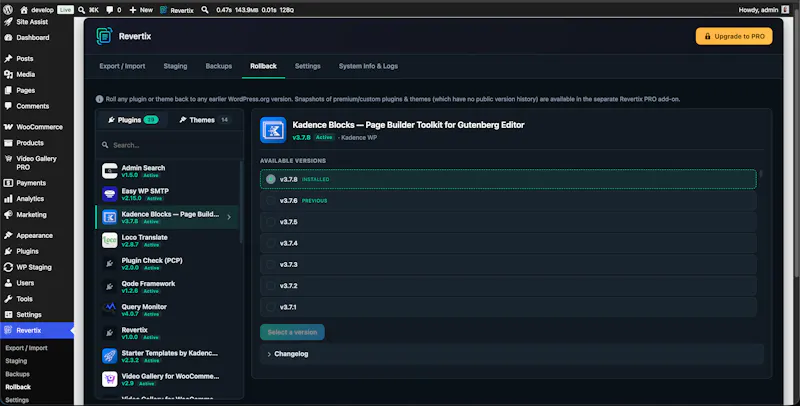Viewport: 800px width, 406px height.
Task: Open Revertix from the admin bar
Action: pyautogui.click(x=177, y=10)
